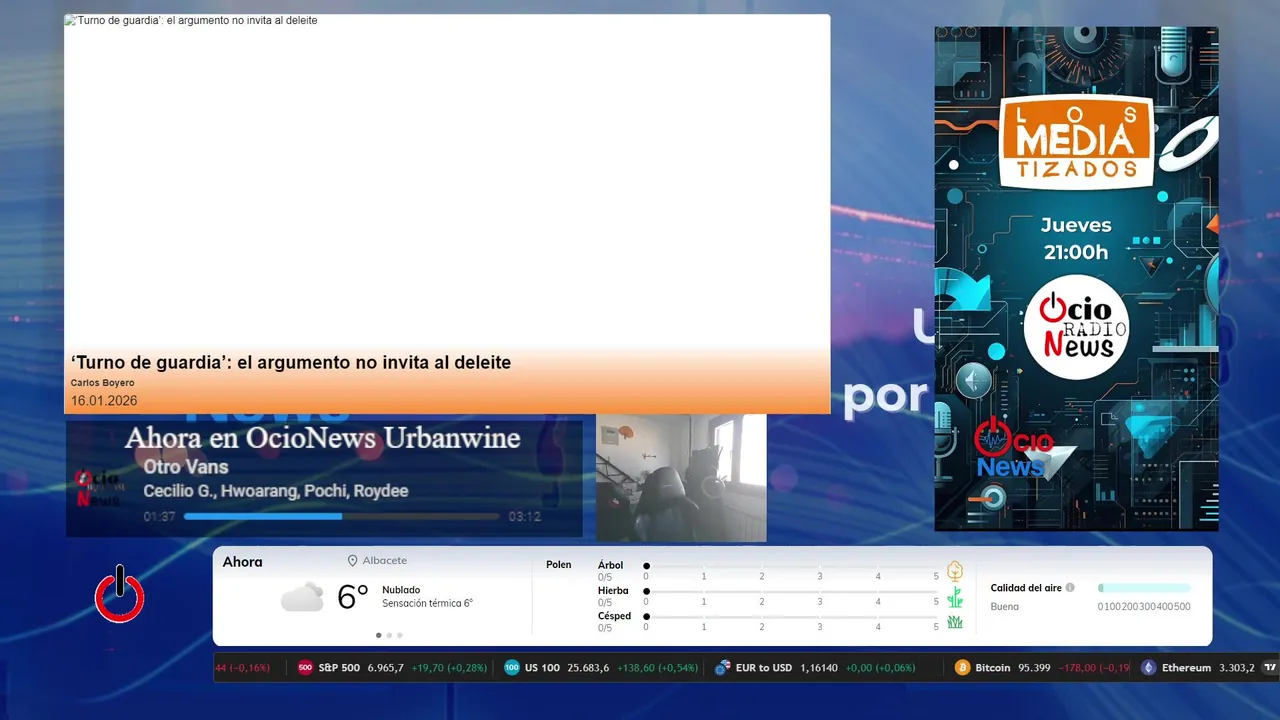Click the 'Ahora' weather heading

(x=242, y=562)
